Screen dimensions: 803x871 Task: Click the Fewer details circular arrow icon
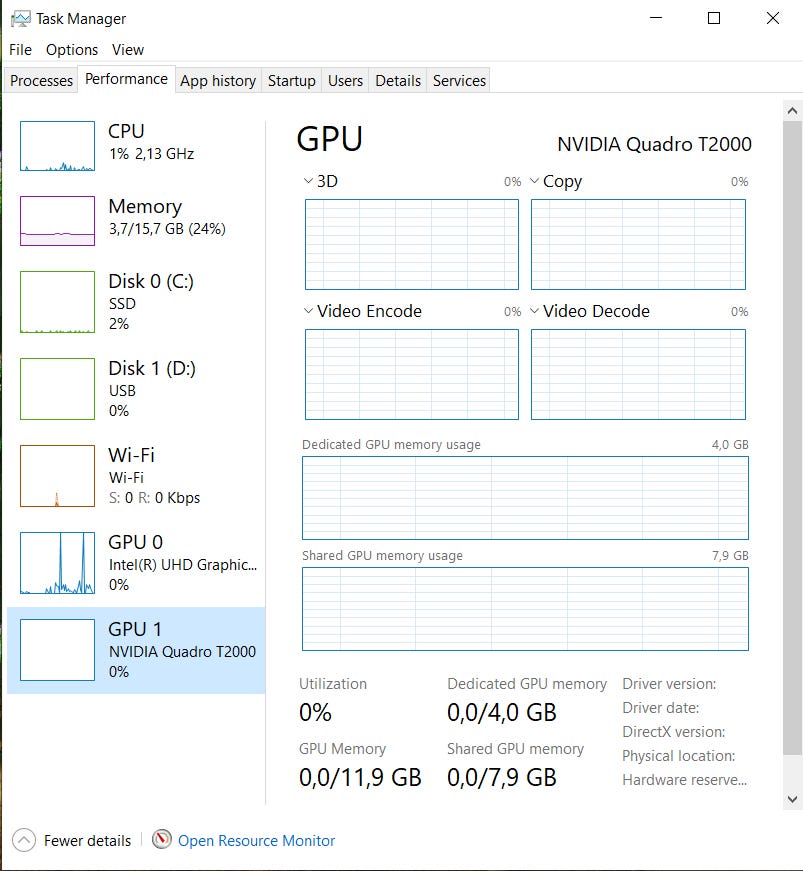[25, 840]
